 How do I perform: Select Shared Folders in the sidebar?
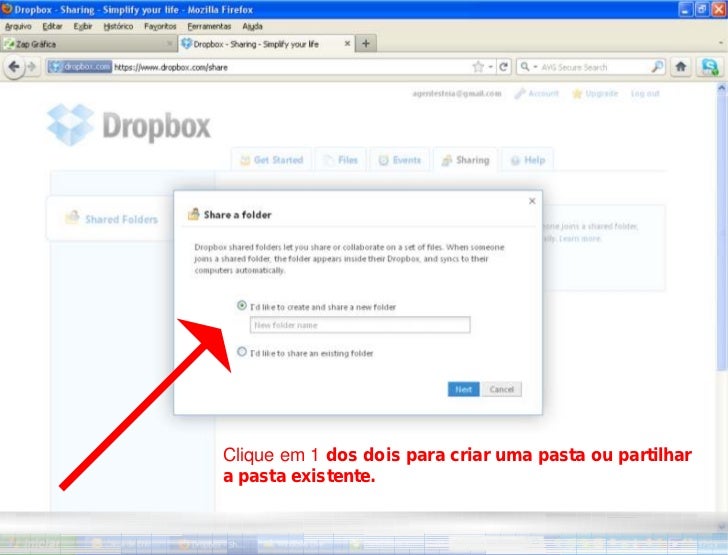pyautogui.click(x=111, y=218)
